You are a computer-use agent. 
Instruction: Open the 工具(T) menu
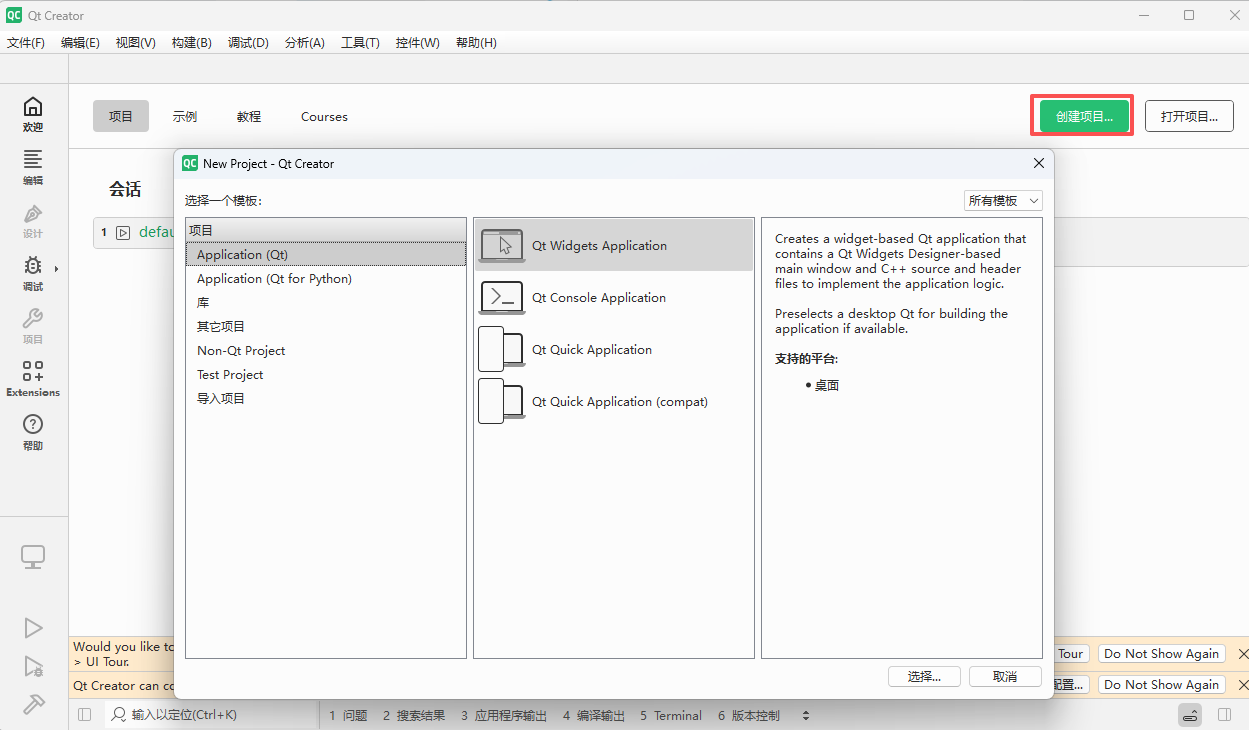click(360, 43)
